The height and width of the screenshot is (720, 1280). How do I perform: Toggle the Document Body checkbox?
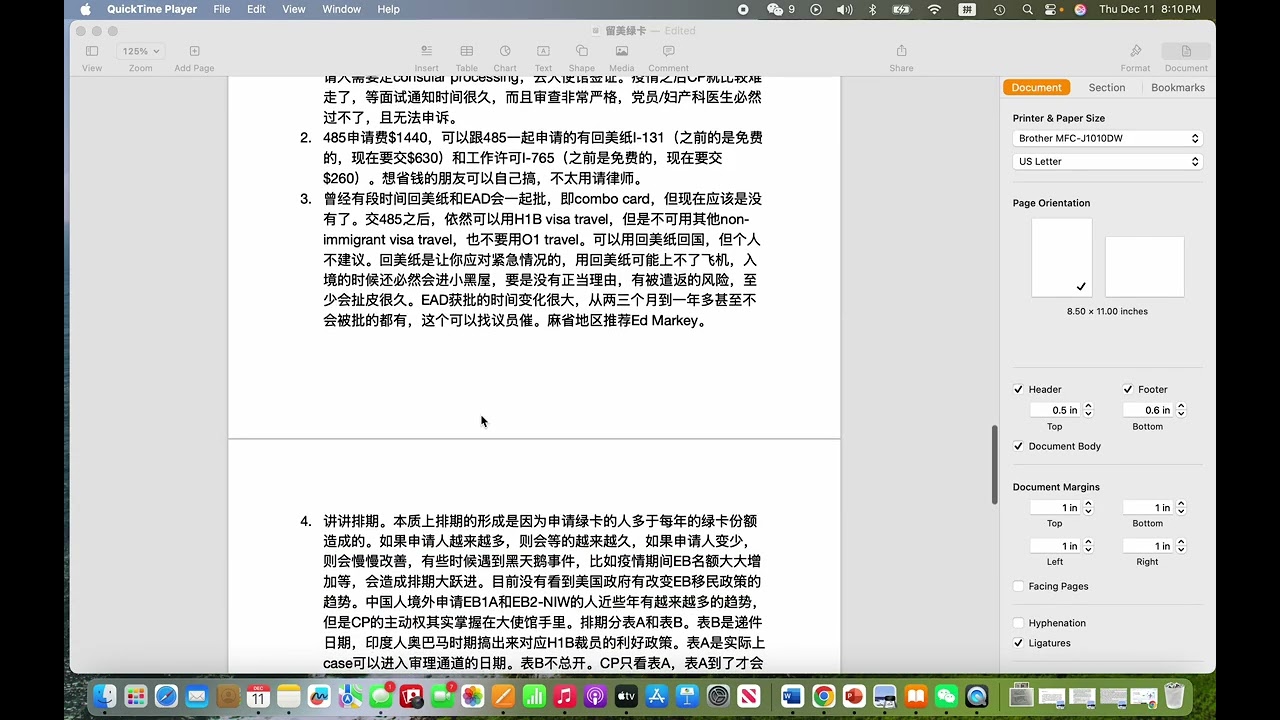1018,446
